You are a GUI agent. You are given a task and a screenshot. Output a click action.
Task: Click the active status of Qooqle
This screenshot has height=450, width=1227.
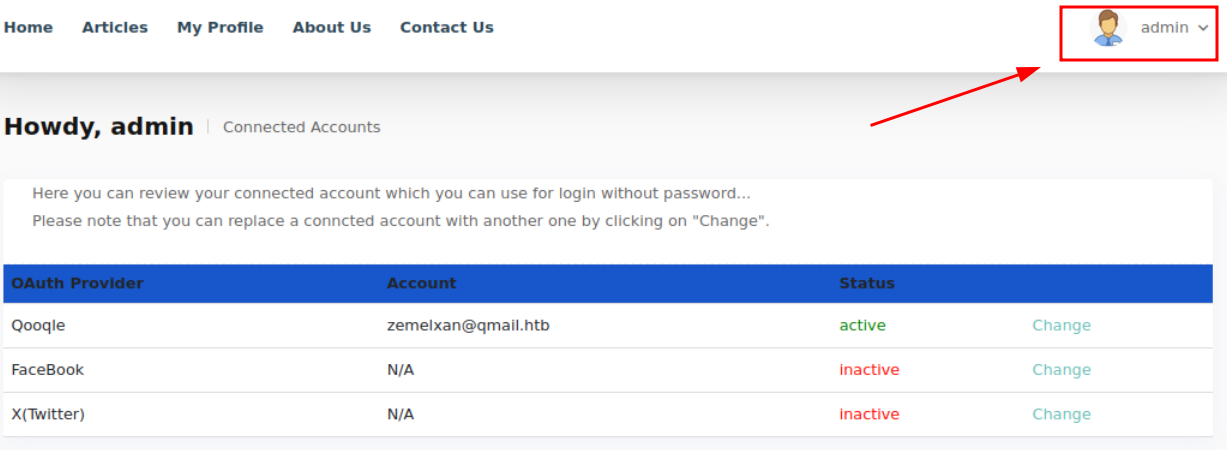(862, 325)
